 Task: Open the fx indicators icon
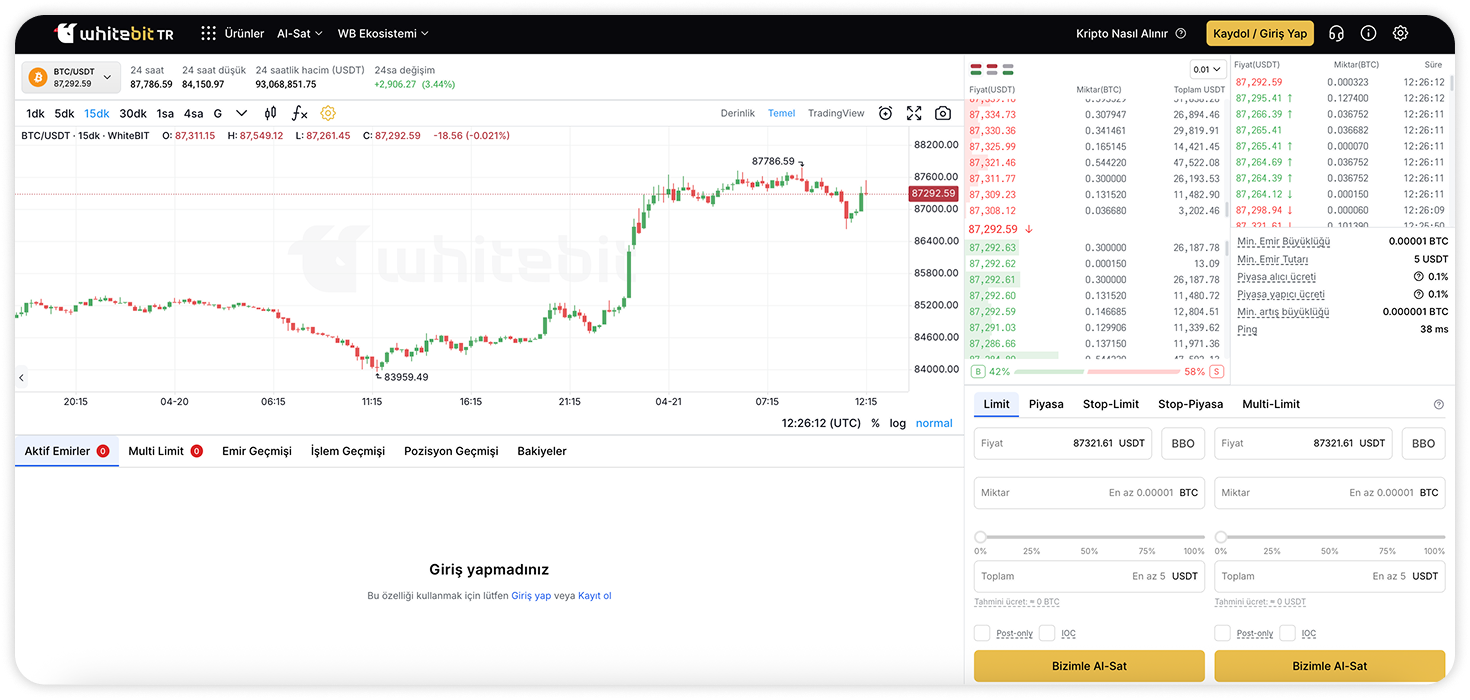299,113
